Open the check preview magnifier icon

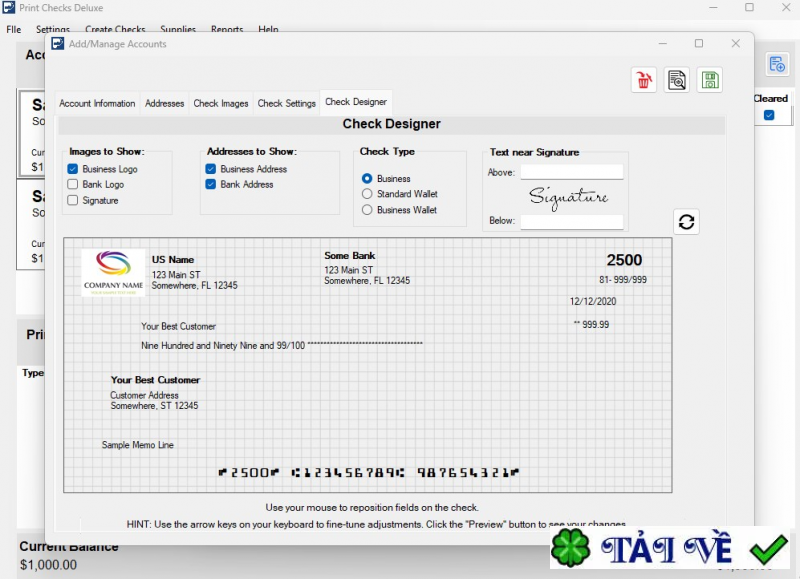677,81
